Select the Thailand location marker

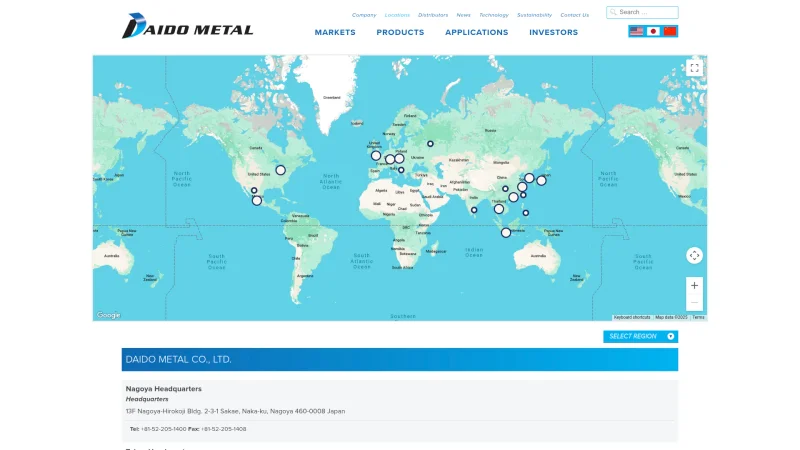[499, 209]
